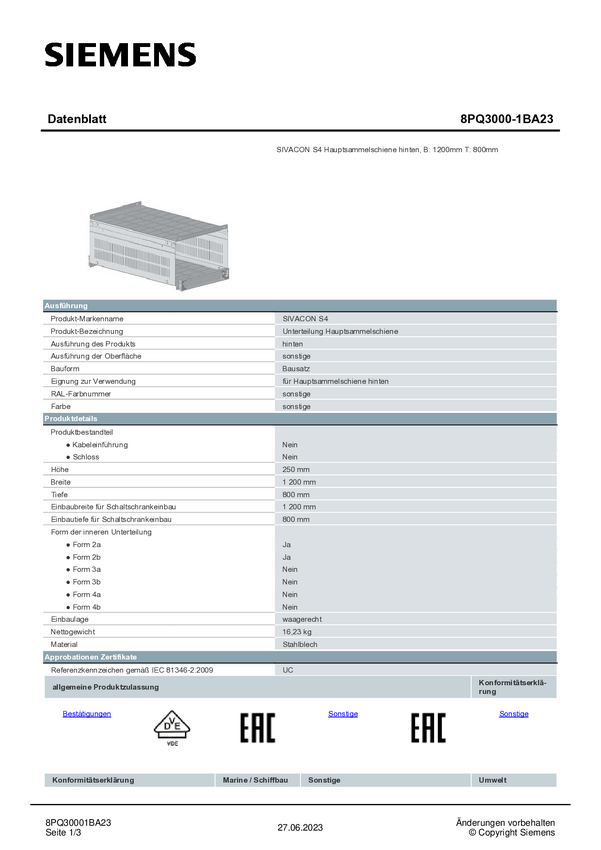Select the Ausführung section header

300,306
